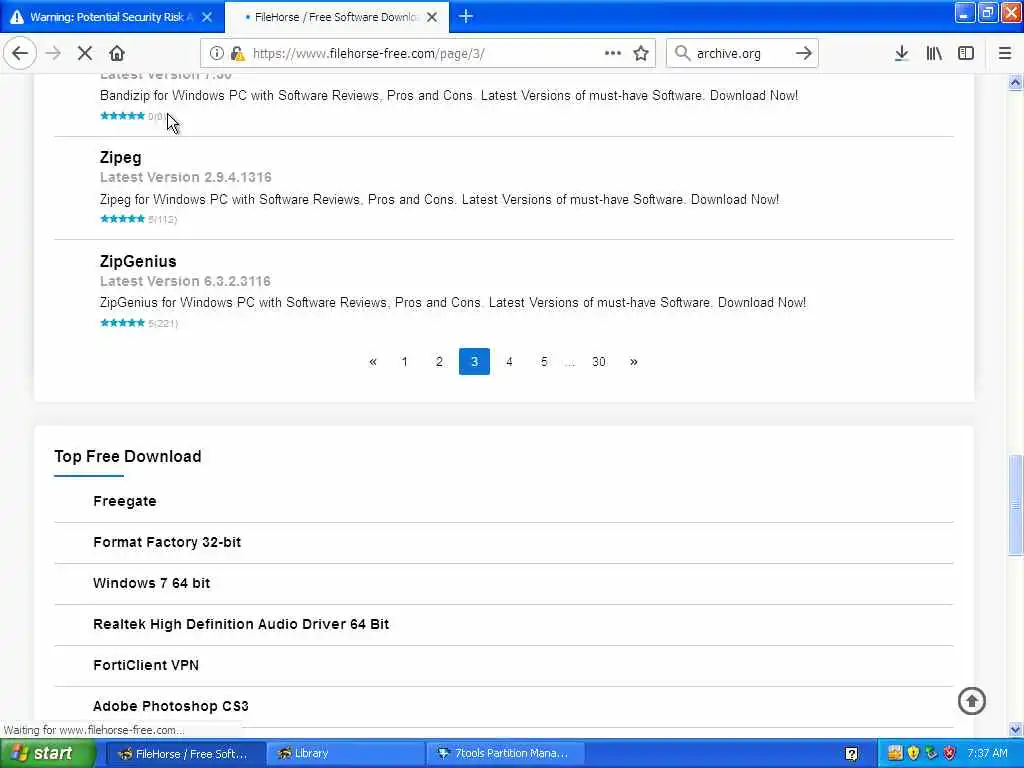Go to pagination page 5
1024x768 pixels.
pos(543,362)
